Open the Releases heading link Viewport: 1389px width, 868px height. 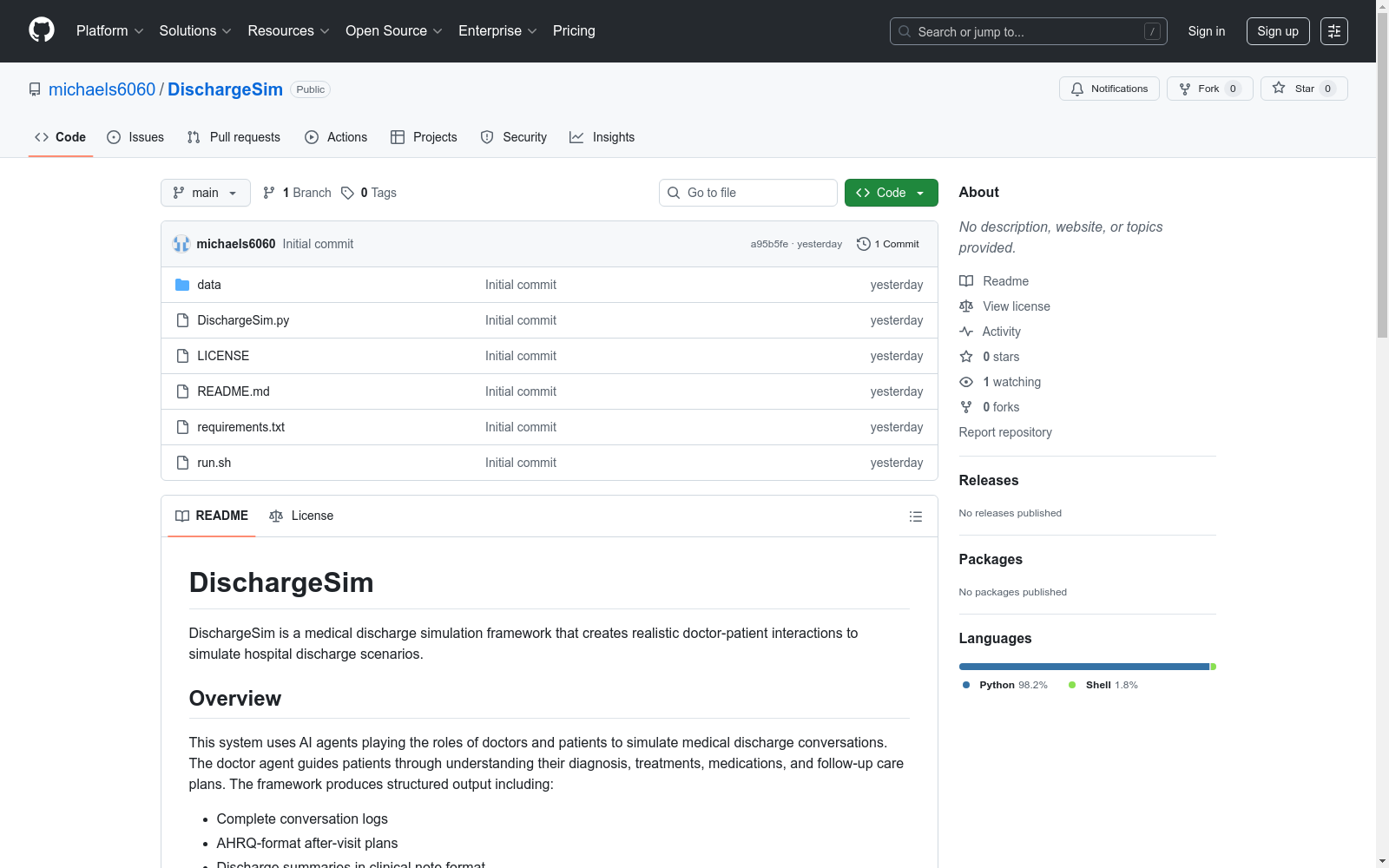point(989,480)
